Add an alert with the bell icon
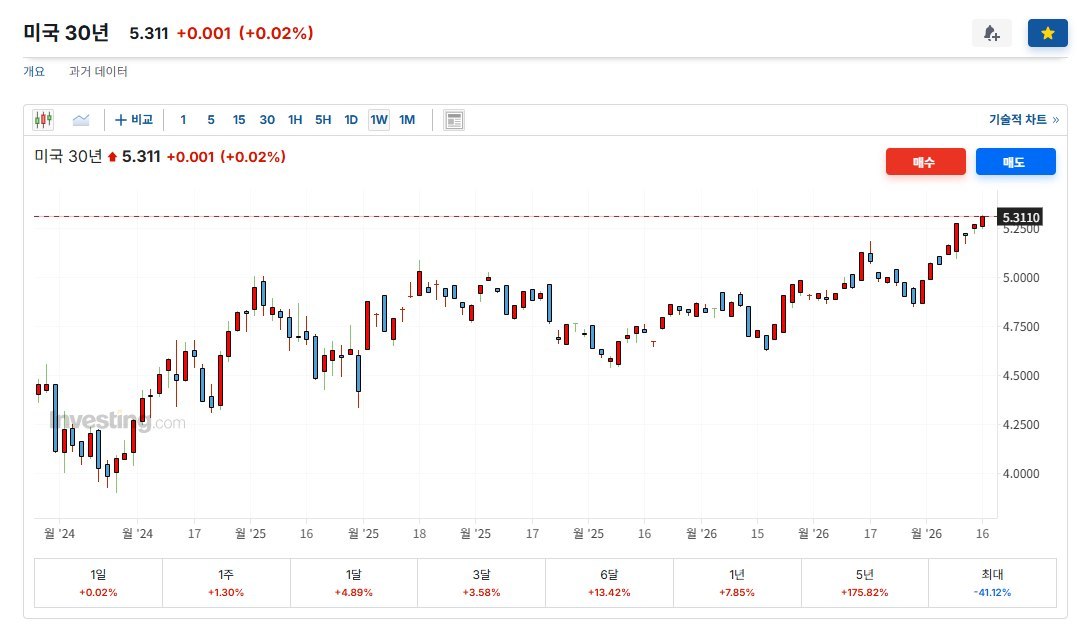Screen dimensions: 1077x631 [991, 33]
